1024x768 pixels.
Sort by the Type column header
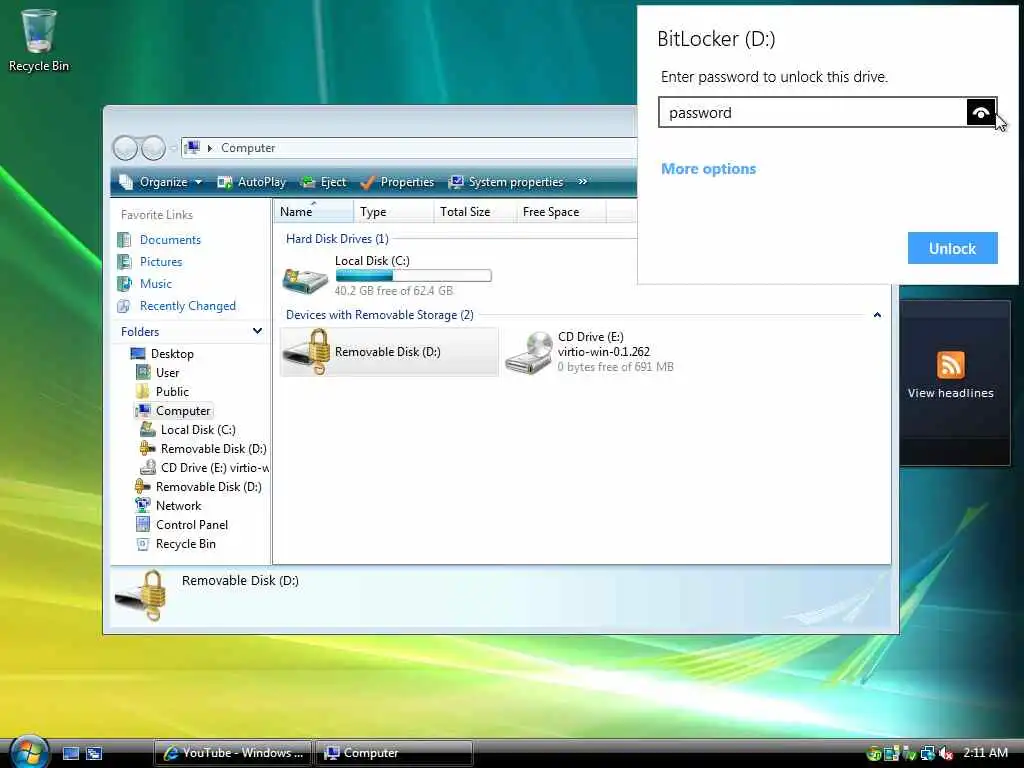tap(394, 212)
